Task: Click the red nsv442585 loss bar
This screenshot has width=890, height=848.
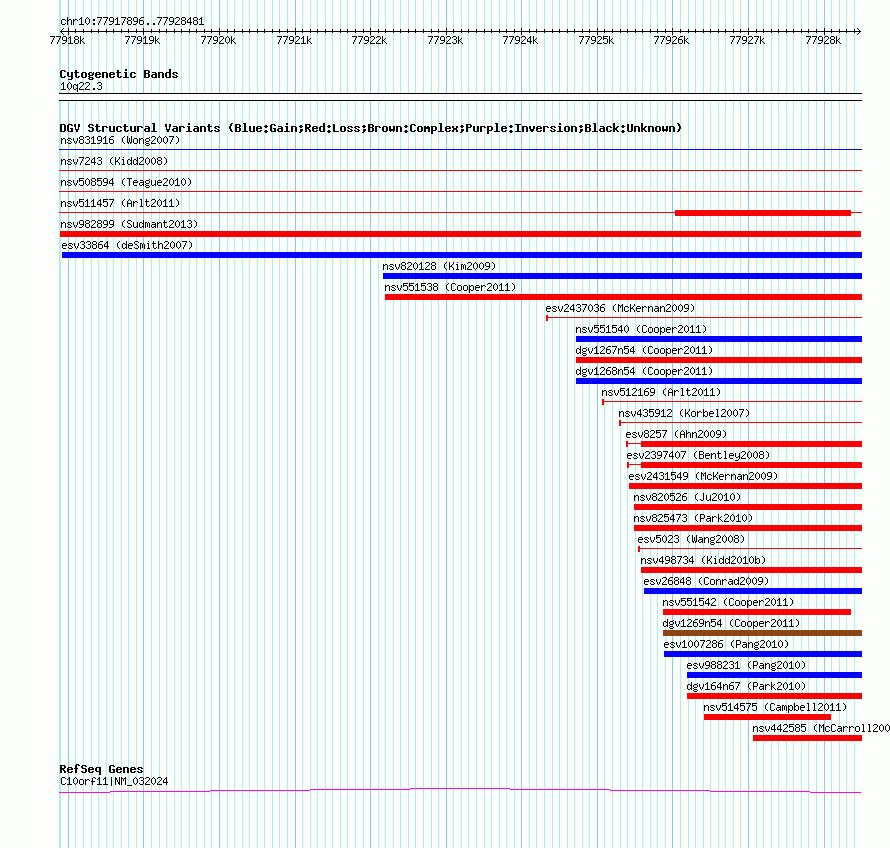Action: 807,738
